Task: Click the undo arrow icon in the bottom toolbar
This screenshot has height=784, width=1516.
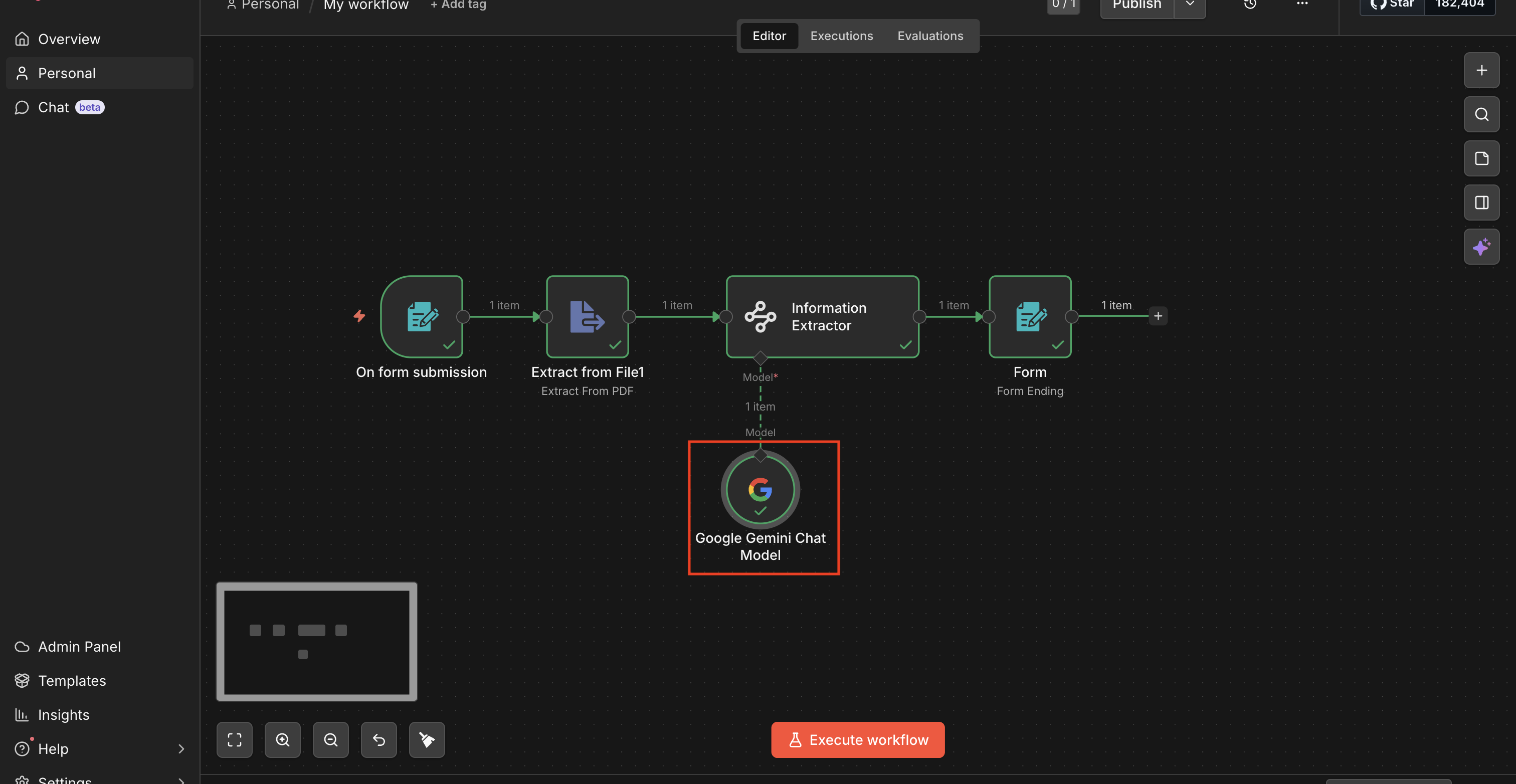Action: click(x=379, y=740)
